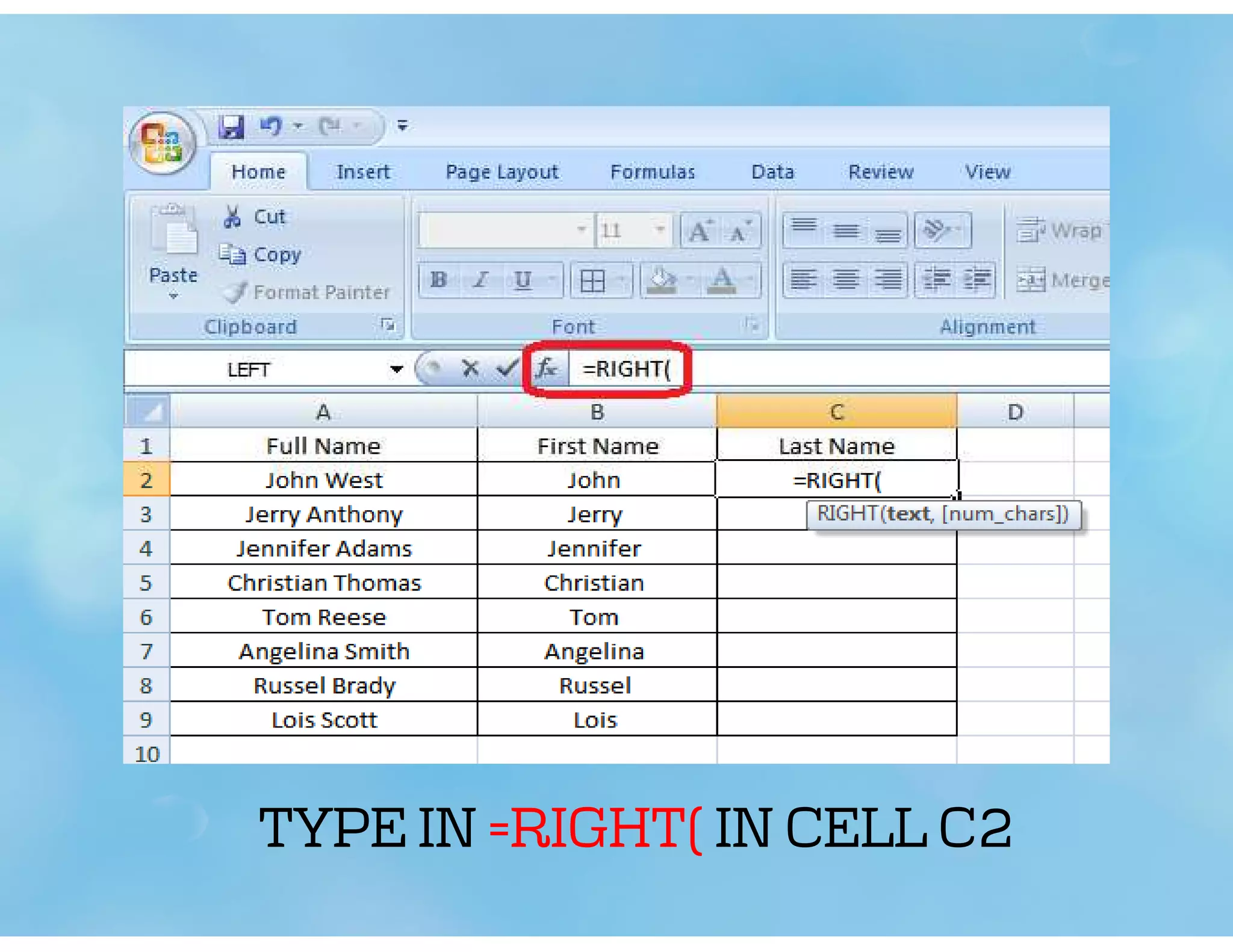Screen dimensions: 1233x952
Task: Switch to the Formulas tab
Action: [652, 172]
